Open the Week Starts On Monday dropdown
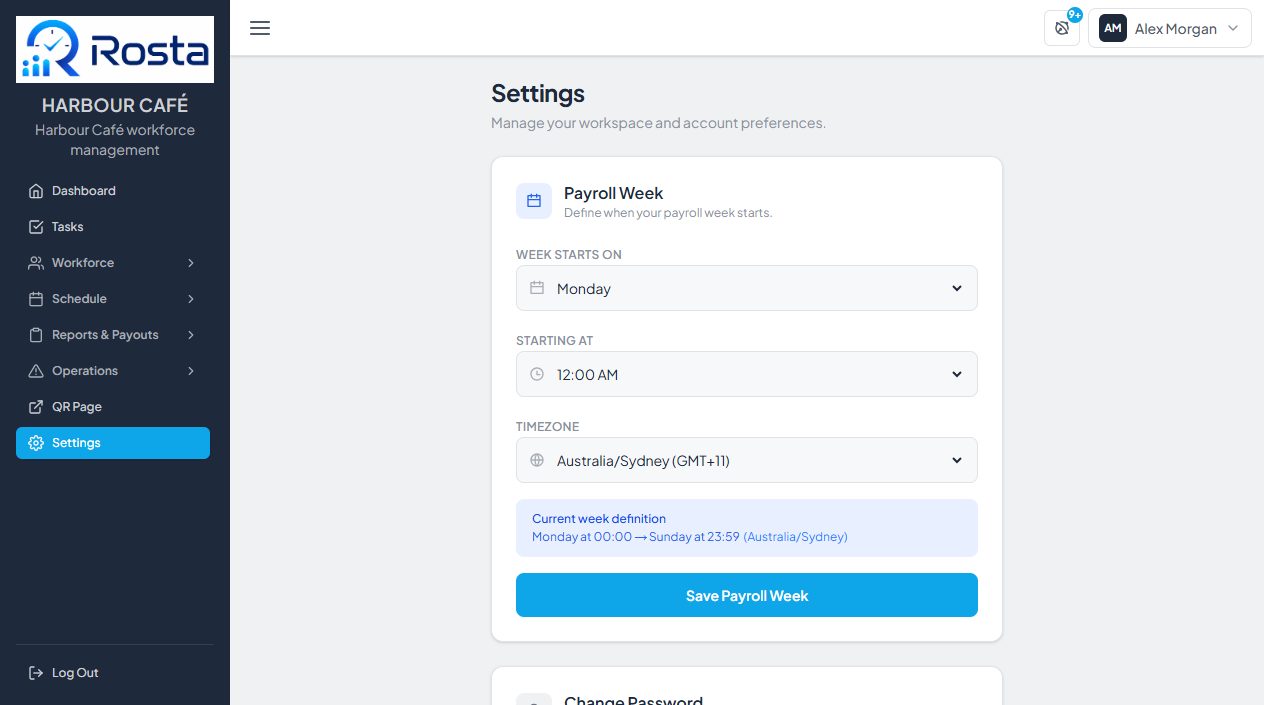This screenshot has width=1264, height=705. [x=747, y=288]
